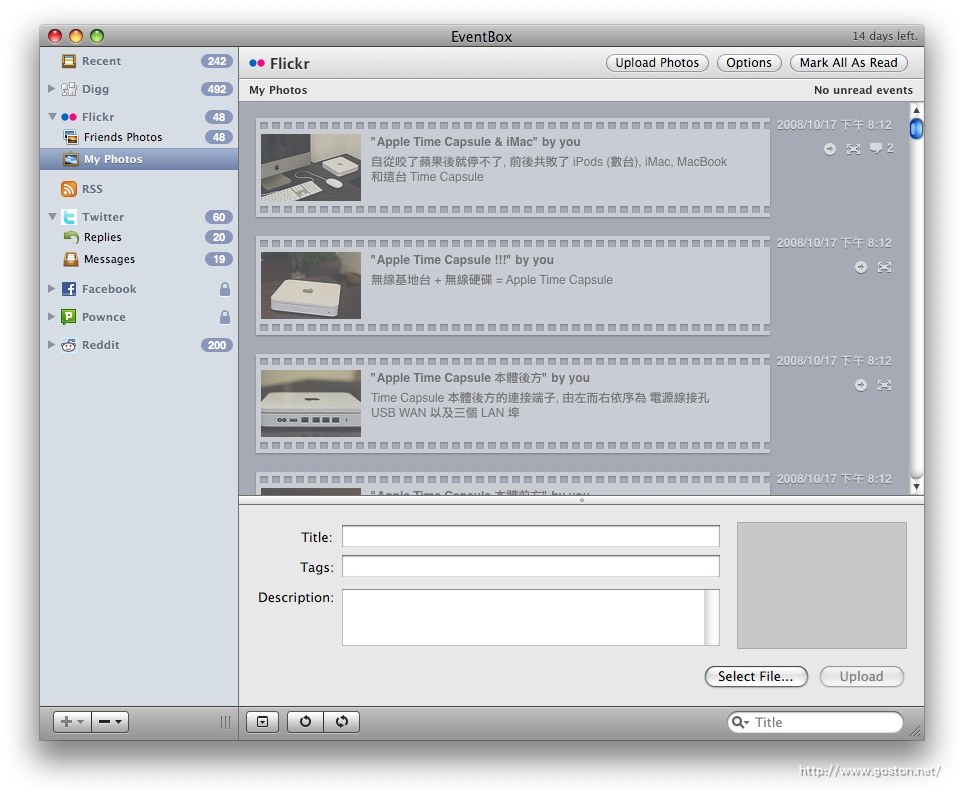Click fullscreen icon on iMac photo
This screenshot has height=795, width=964.
point(853,149)
